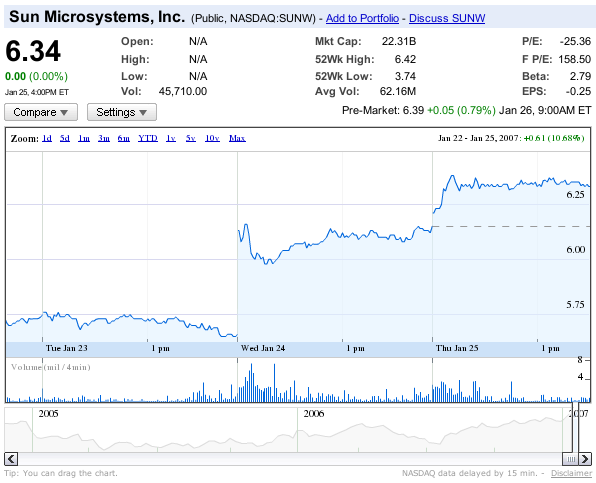The width and height of the screenshot is (596, 483).
Task: Set chart zoom to 3m
Action: [104, 138]
